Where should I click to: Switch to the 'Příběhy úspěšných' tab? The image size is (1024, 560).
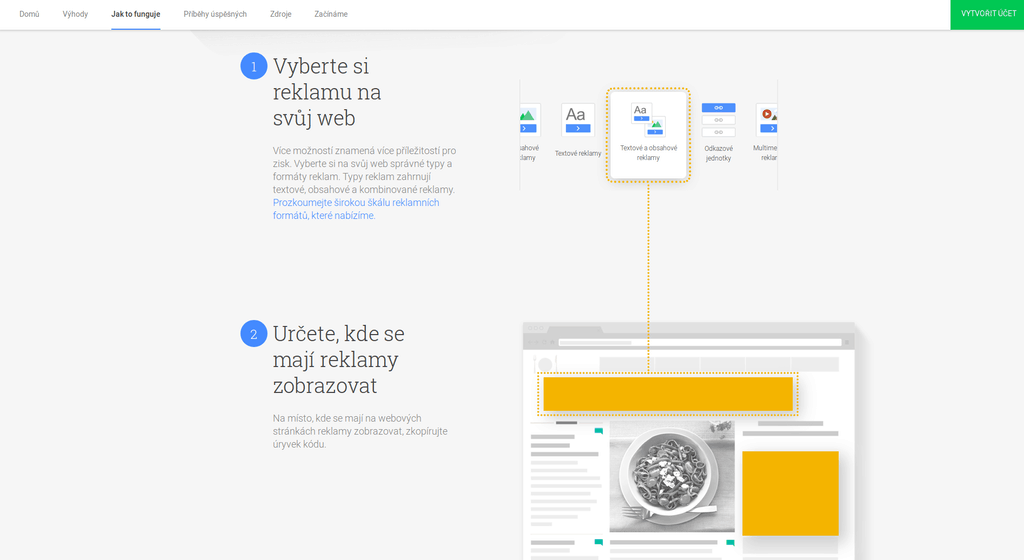pos(215,14)
